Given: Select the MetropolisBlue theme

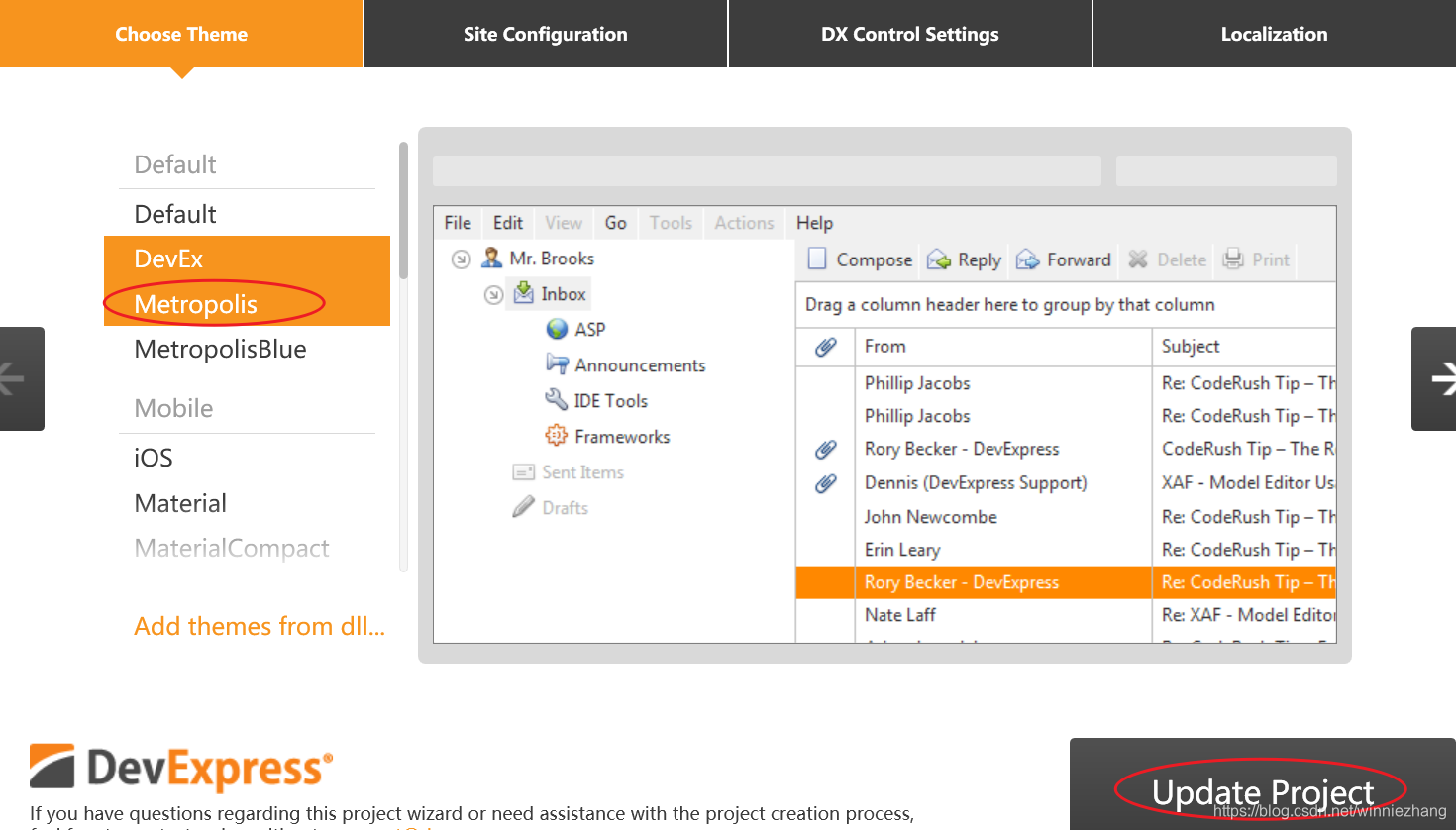Looking at the screenshot, I should [x=247, y=349].
